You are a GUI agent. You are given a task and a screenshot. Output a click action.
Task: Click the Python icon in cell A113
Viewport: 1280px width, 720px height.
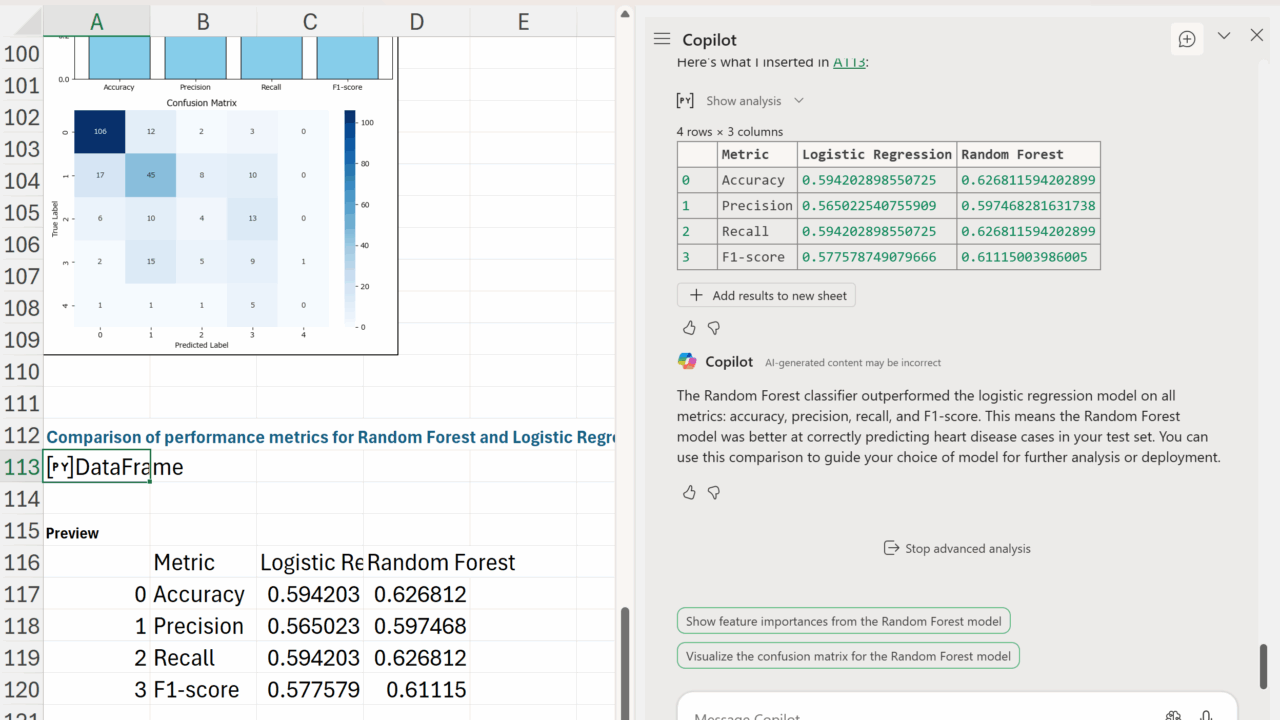(x=60, y=467)
